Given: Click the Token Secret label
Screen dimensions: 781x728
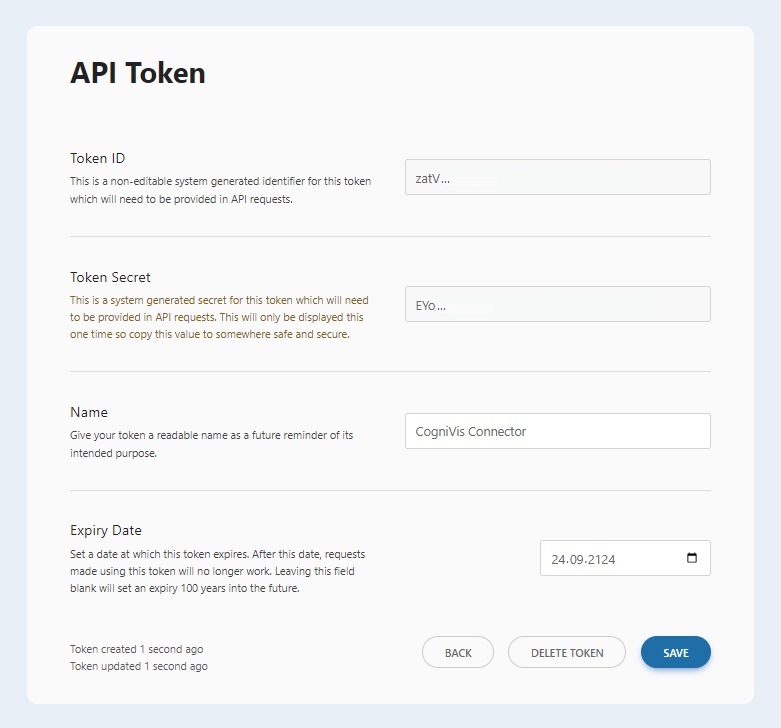Looking at the screenshot, I should (110, 277).
